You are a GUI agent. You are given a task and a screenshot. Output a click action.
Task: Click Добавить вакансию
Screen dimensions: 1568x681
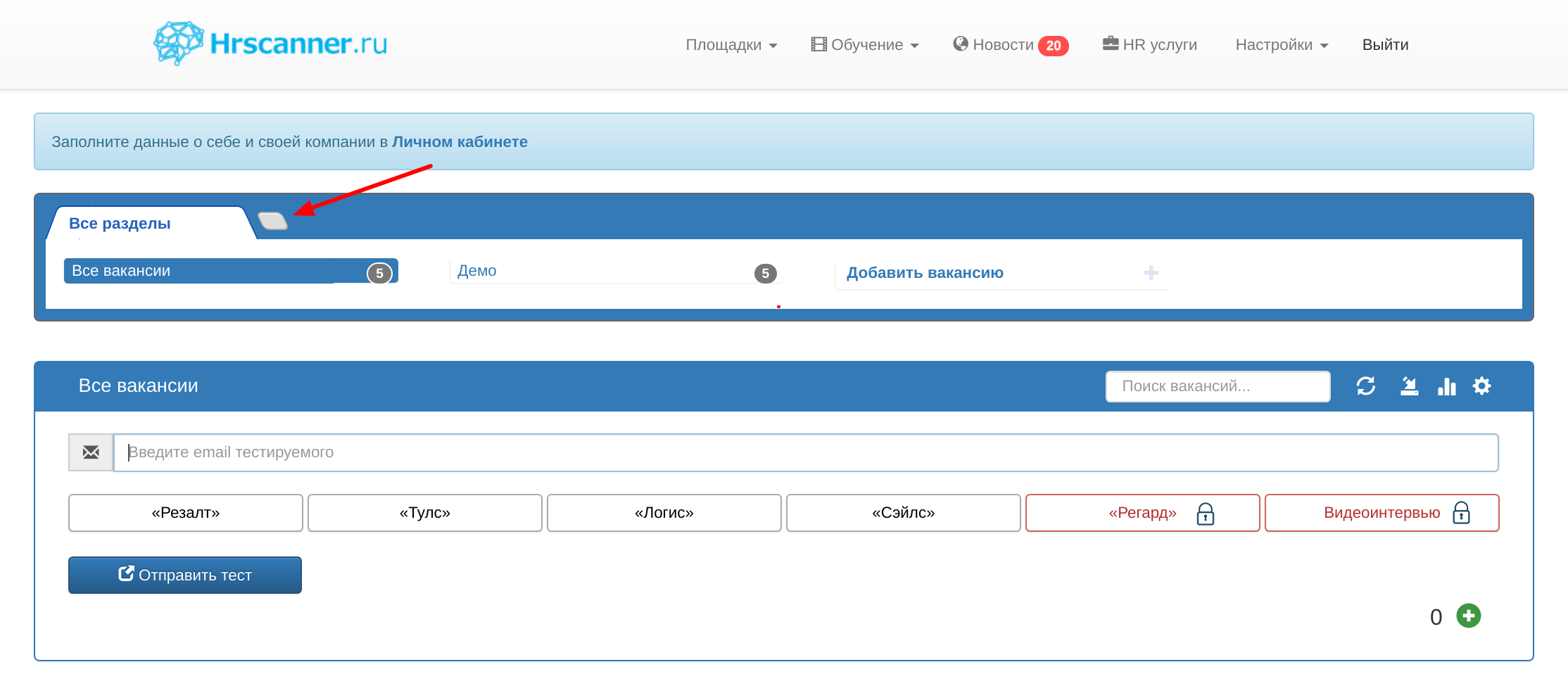click(x=925, y=273)
